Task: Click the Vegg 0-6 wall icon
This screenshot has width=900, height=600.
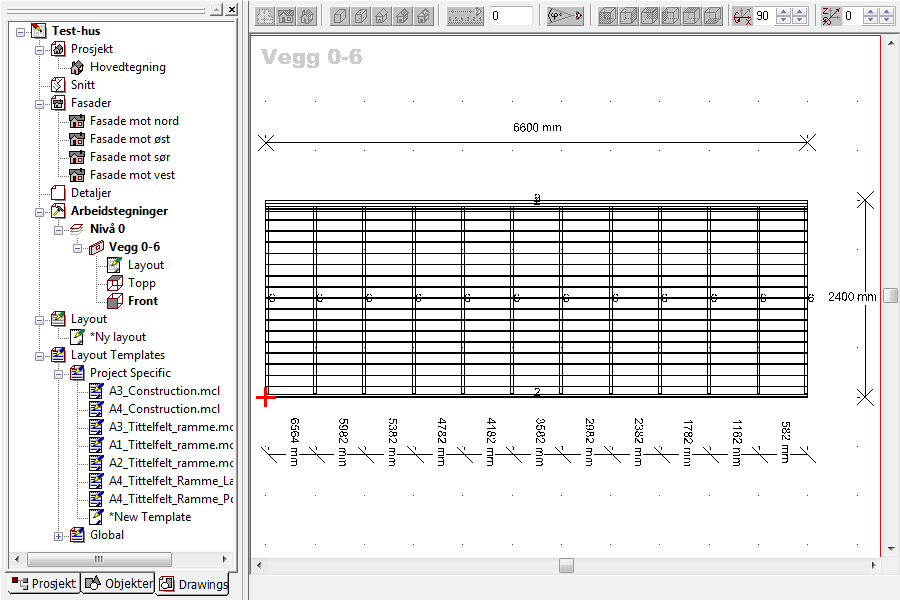Action: 96,247
